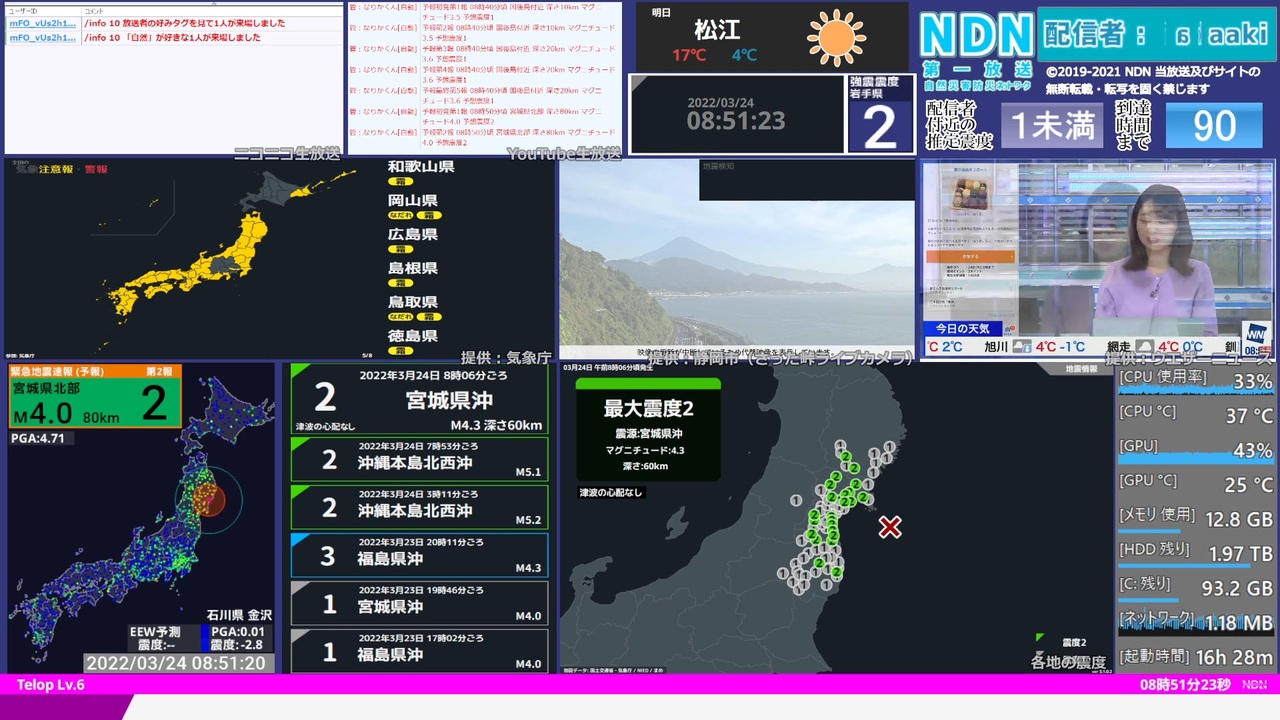Click the Telop Lv.6 label
The image size is (1280, 720).
pos(51,685)
